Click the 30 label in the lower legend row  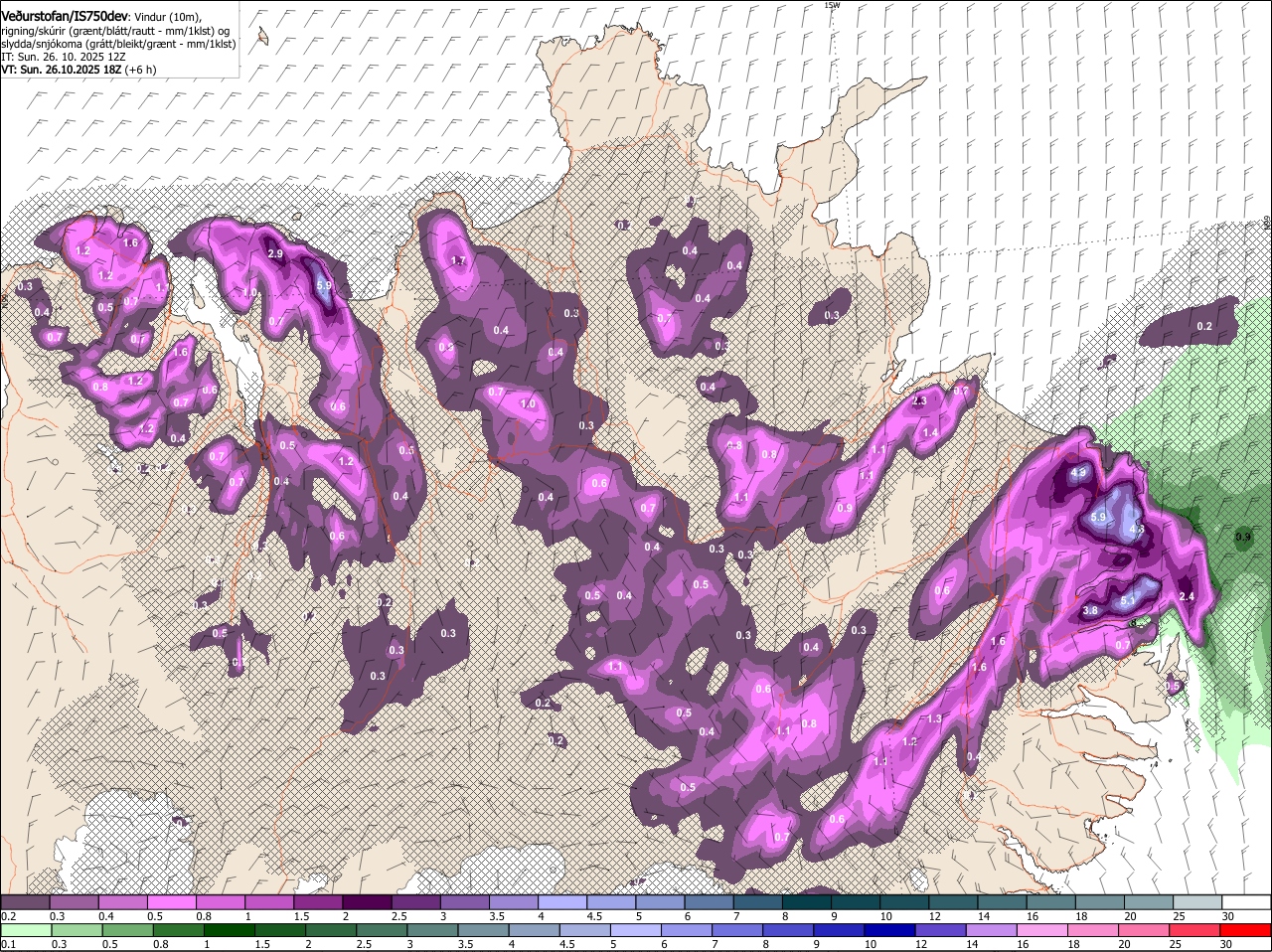tap(1225, 944)
